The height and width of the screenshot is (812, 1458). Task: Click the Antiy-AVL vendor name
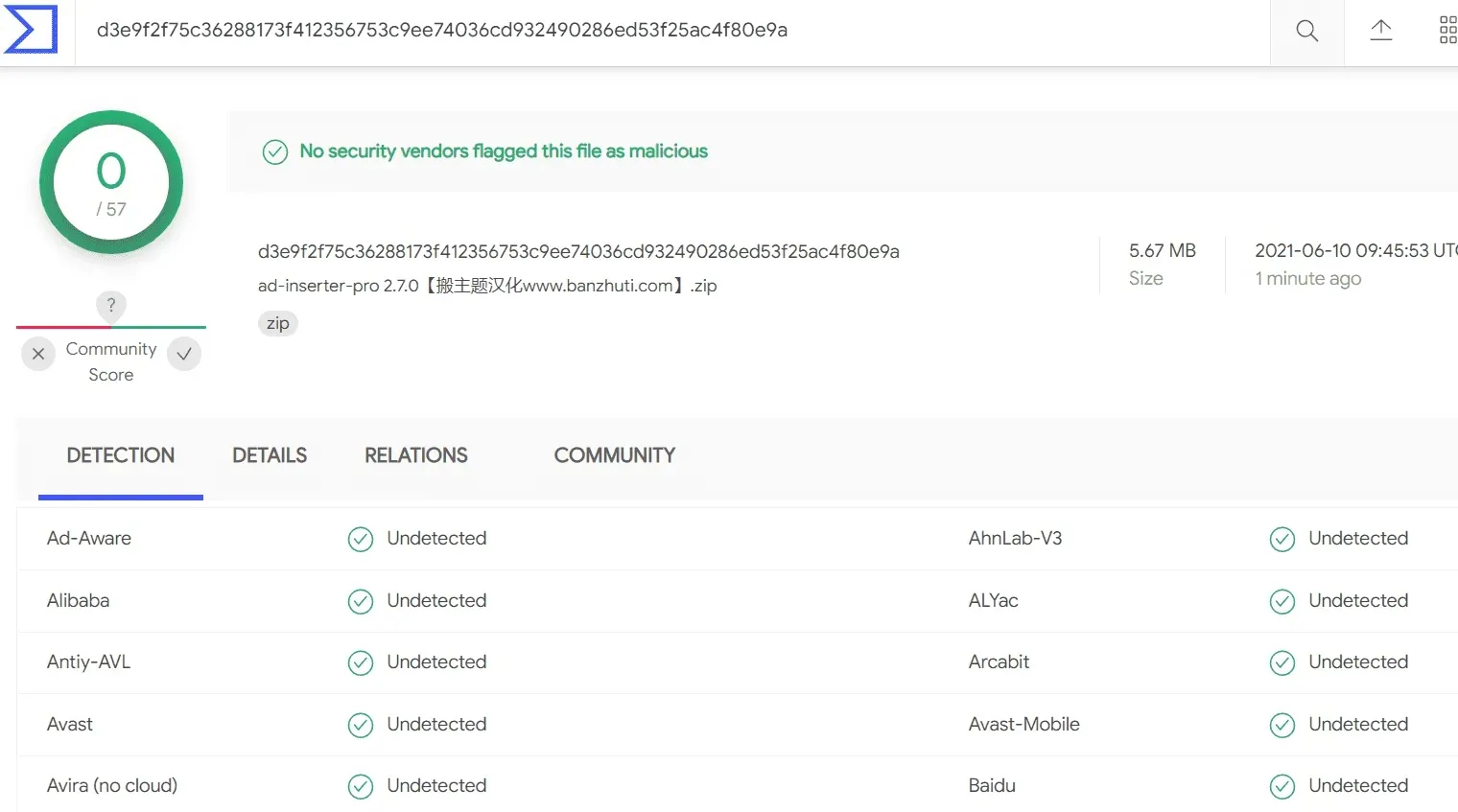click(89, 661)
